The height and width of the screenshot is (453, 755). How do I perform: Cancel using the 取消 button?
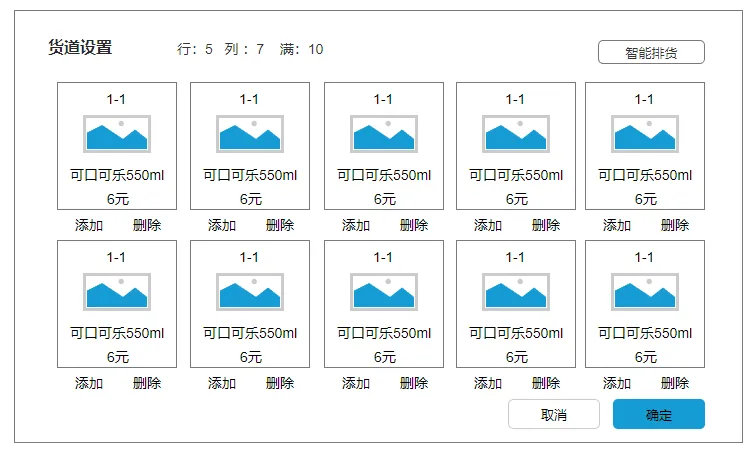(554, 414)
